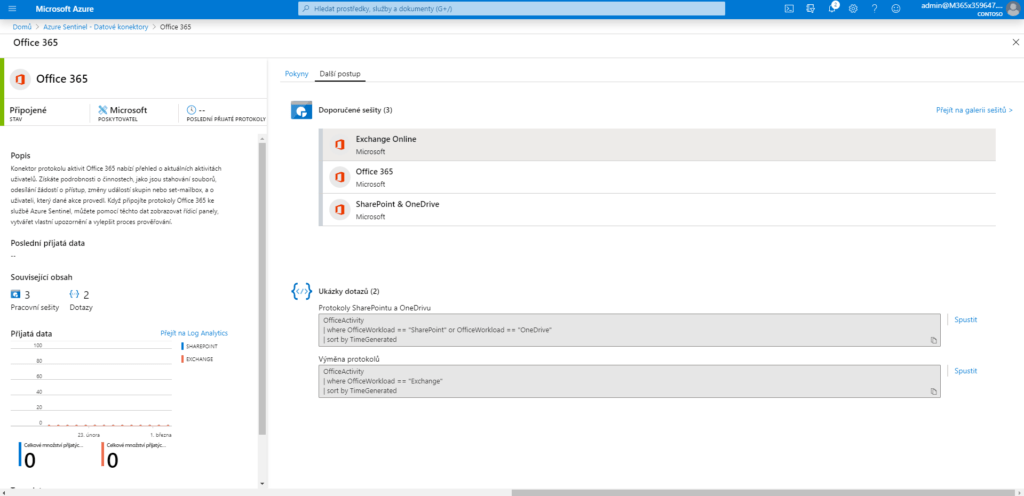Click the feedback smiley icon
The image size is (1024, 496).
tap(896, 8)
